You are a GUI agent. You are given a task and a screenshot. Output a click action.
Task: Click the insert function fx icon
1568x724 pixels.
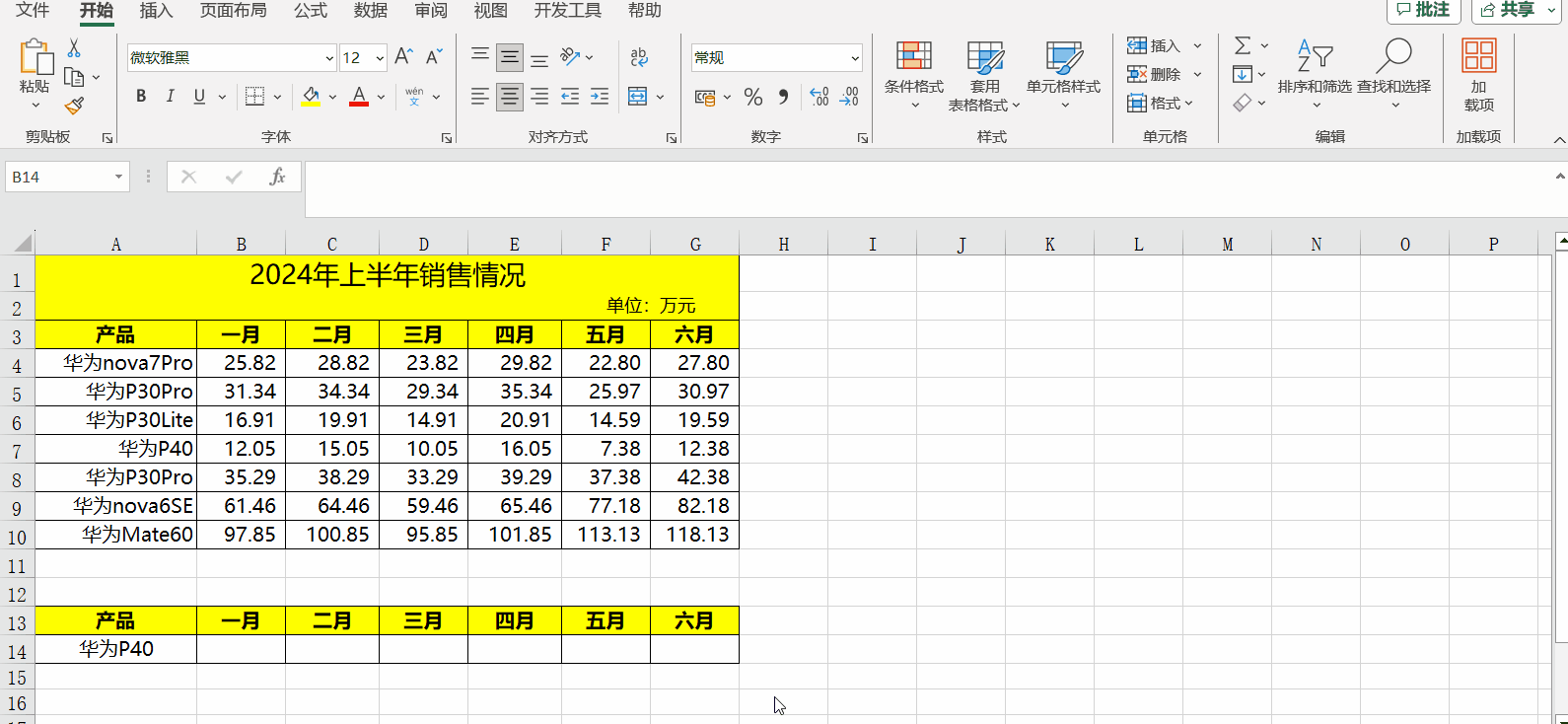[277, 177]
